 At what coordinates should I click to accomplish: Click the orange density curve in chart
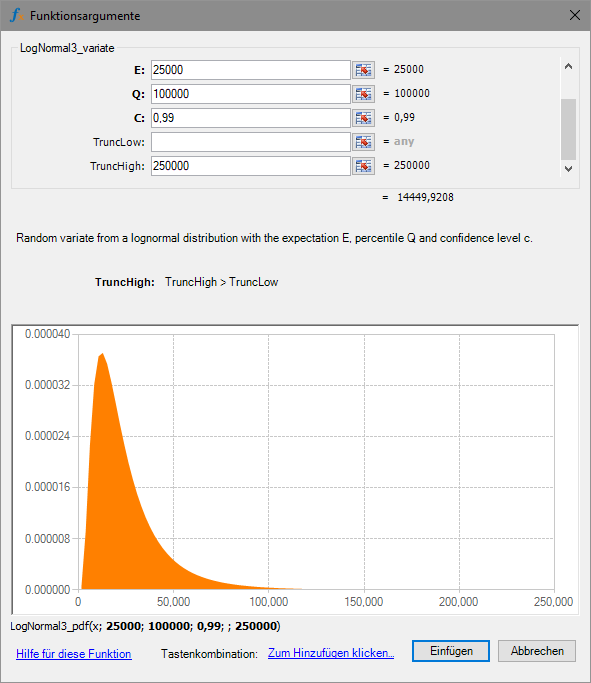113,501
